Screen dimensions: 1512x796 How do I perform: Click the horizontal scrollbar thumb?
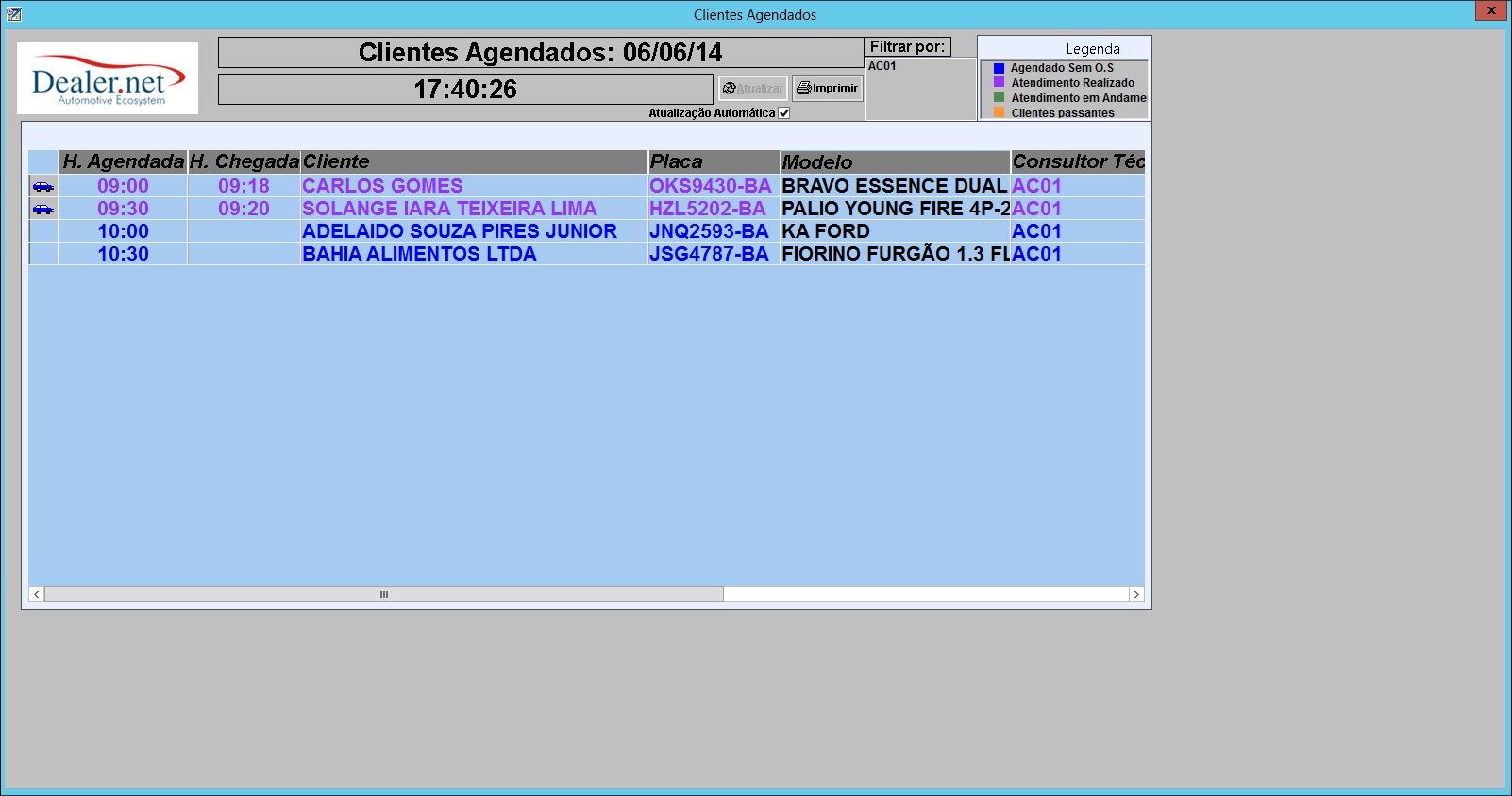(x=384, y=594)
